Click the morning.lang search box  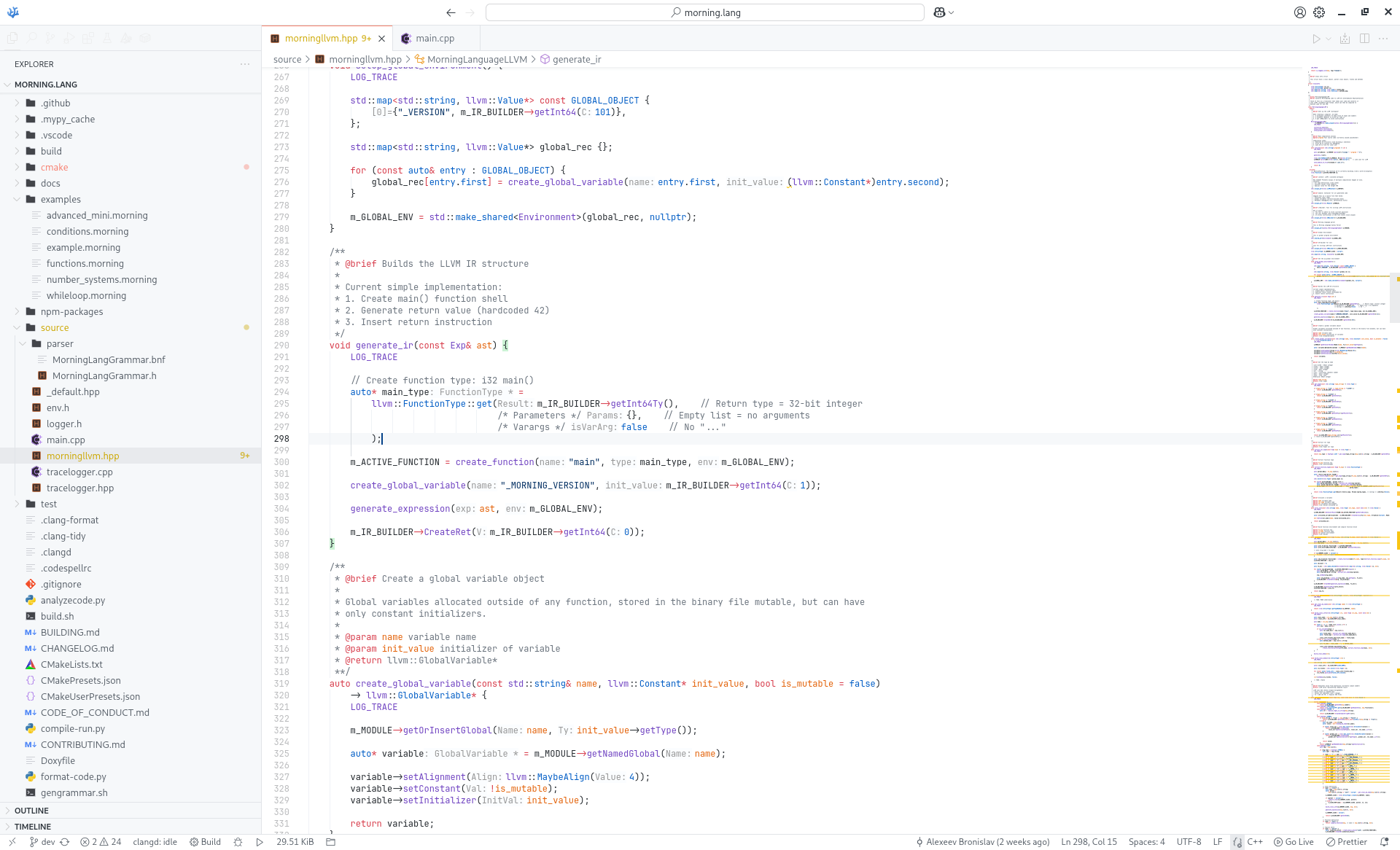click(704, 12)
